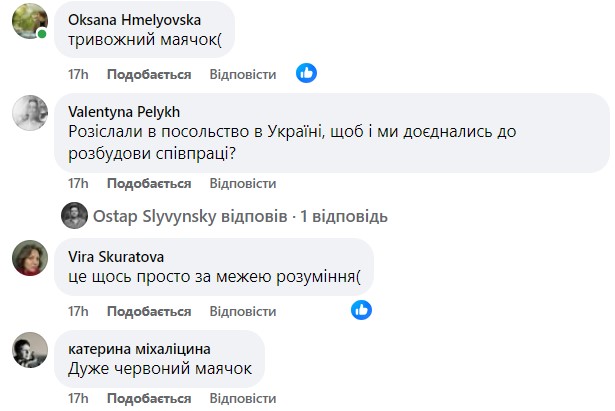This screenshot has height=411, width=615.
Task: Like катерина міхаліцина's comment via Подобається
Action: 149,400
